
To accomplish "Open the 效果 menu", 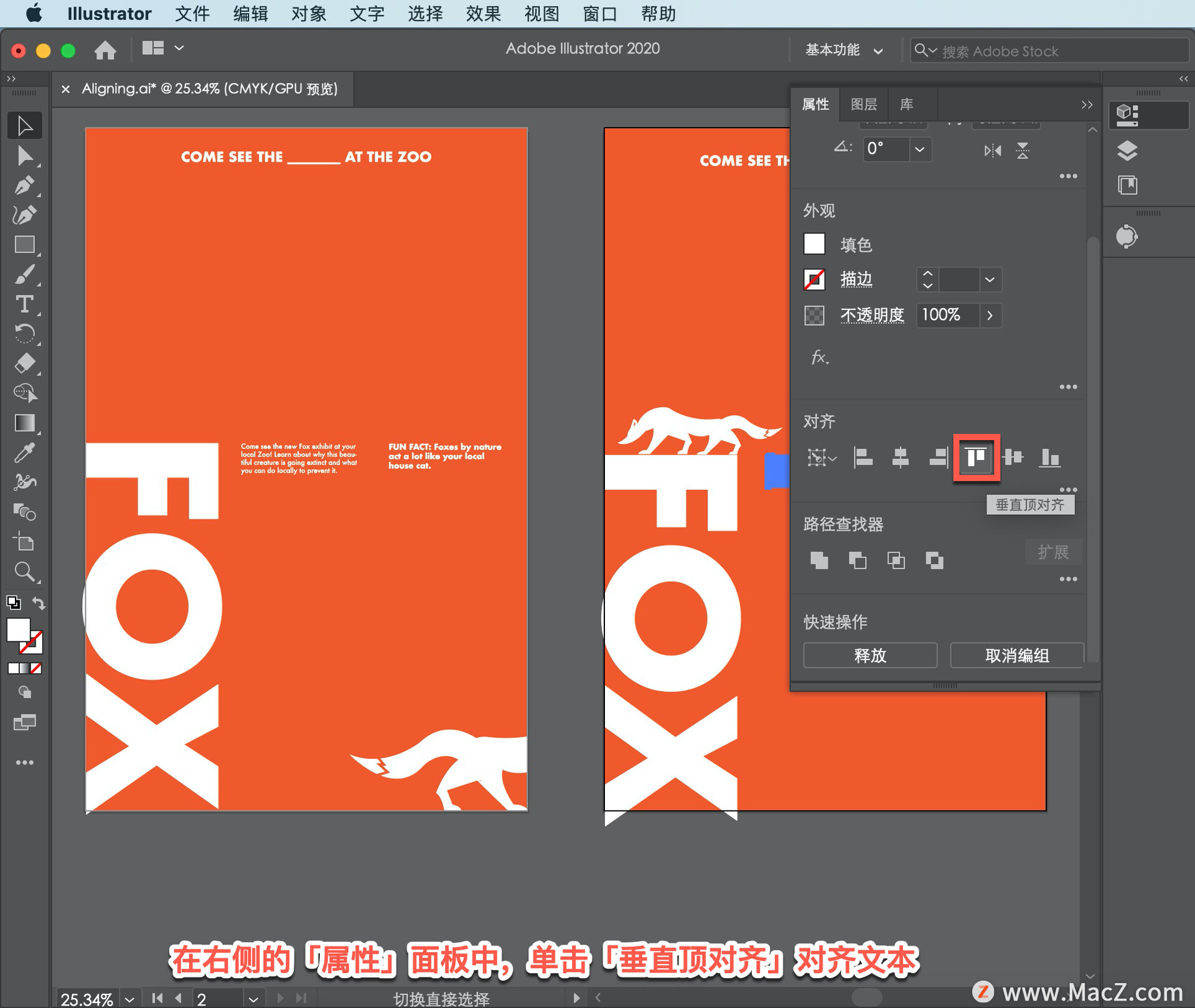I will point(484,14).
